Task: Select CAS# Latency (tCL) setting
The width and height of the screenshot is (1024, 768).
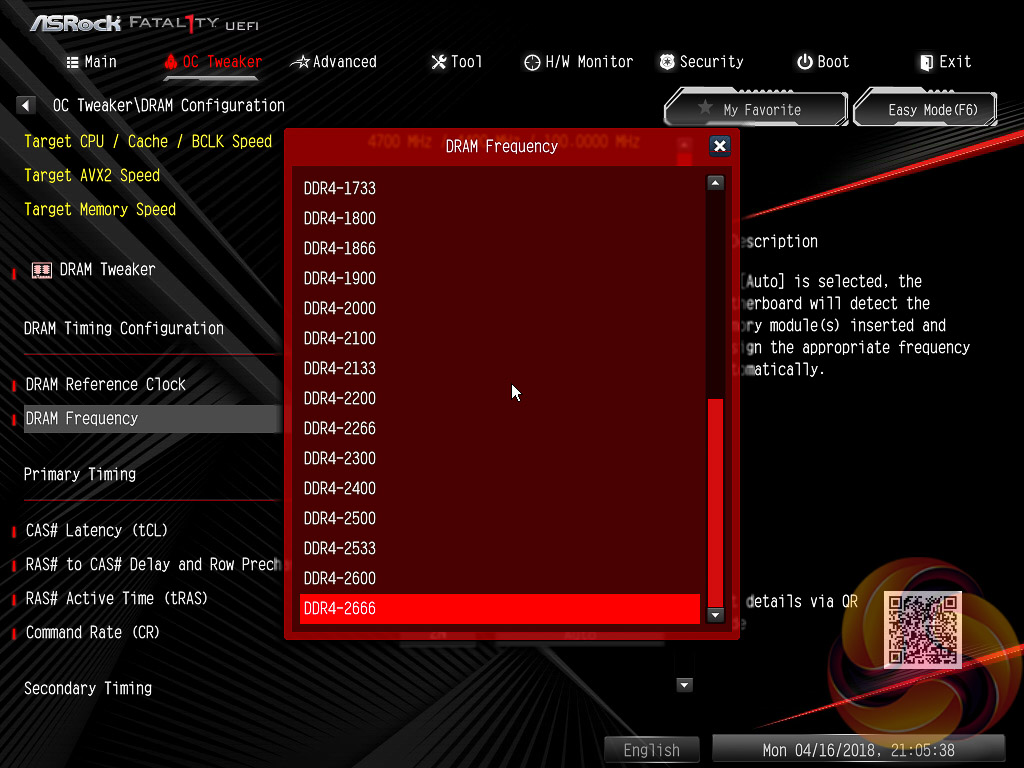Action: [x=97, y=530]
